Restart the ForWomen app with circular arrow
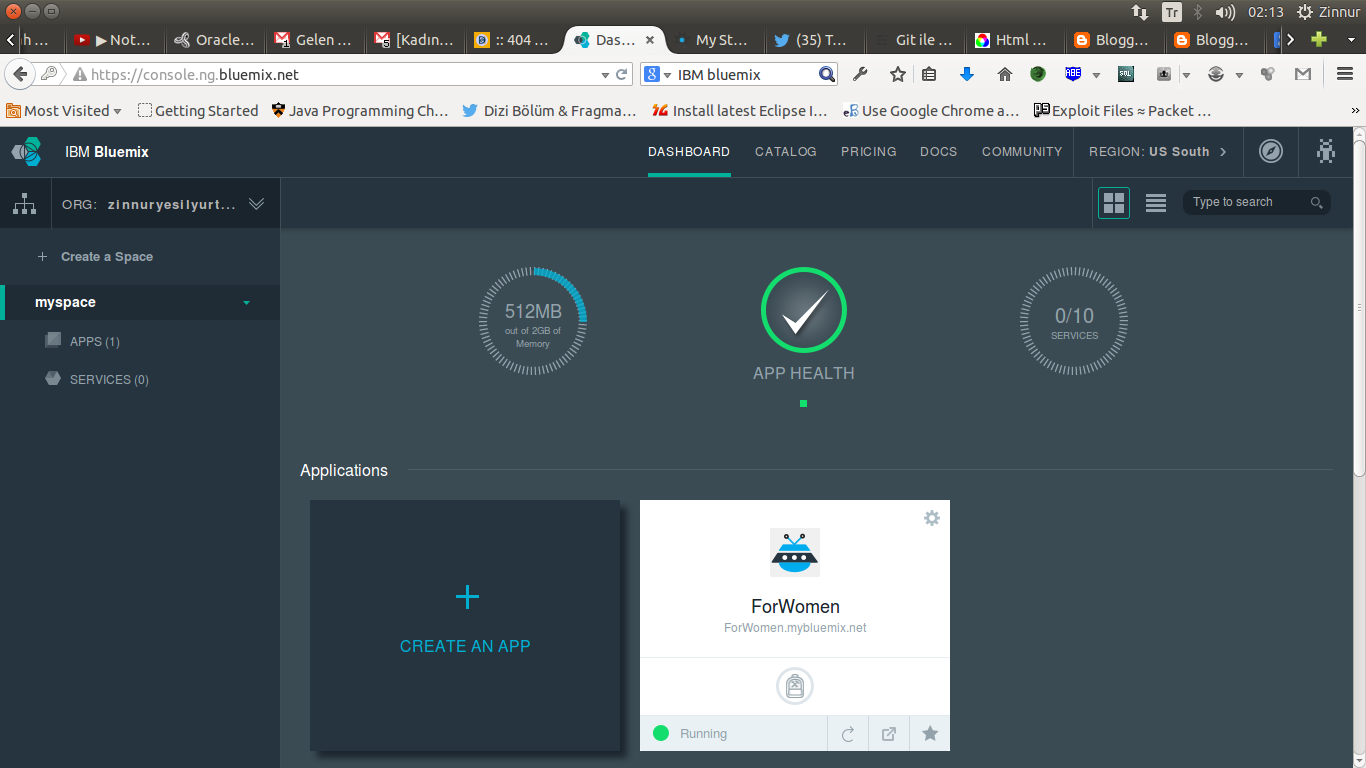Screen dimensions: 1366x768 (x=848, y=734)
